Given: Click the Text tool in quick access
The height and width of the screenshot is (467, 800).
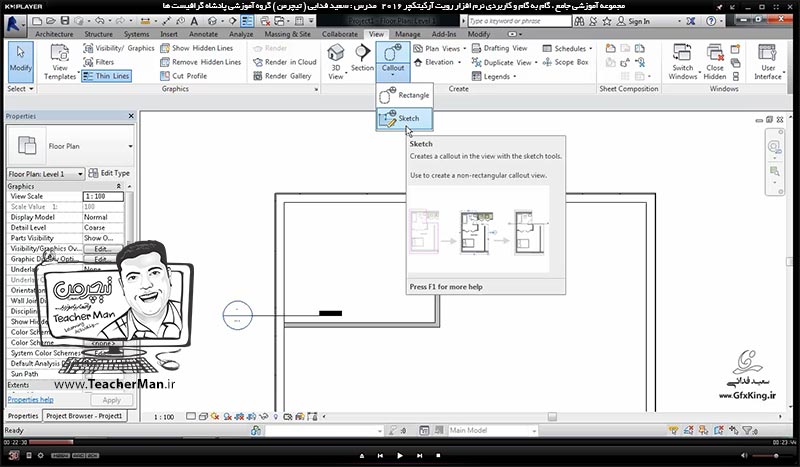Looking at the screenshot, I should click(194, 21).
